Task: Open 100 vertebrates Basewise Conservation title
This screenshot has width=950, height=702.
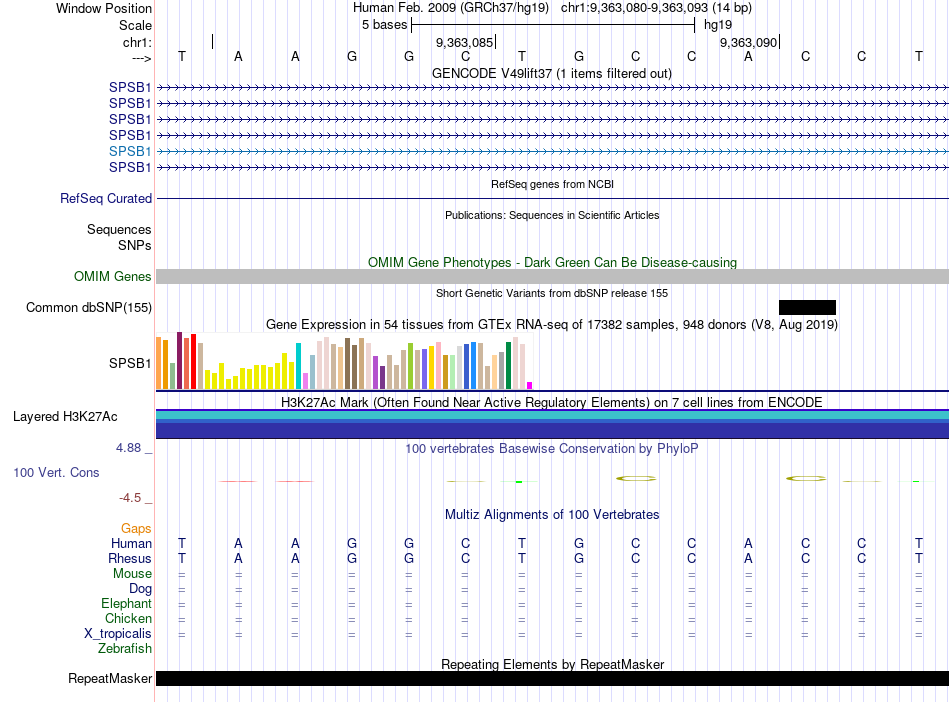Action: [x=552, y=449]
